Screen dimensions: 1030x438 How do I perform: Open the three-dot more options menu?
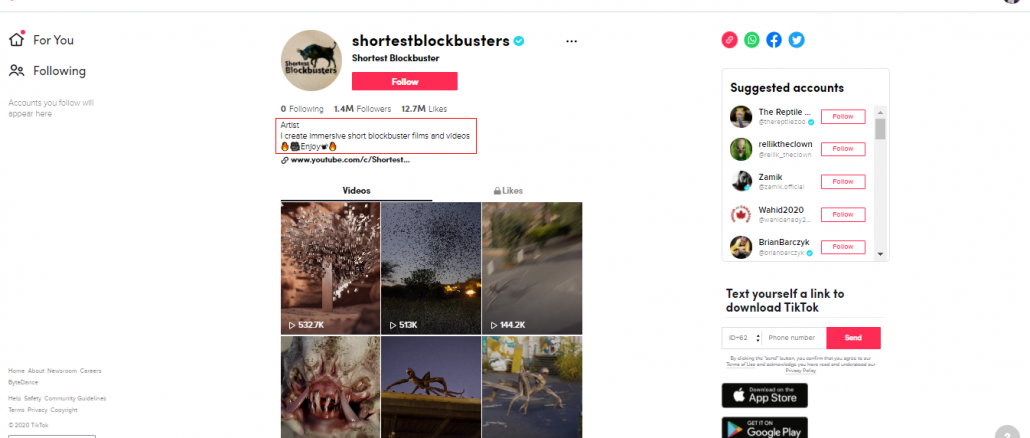[571, 41]
